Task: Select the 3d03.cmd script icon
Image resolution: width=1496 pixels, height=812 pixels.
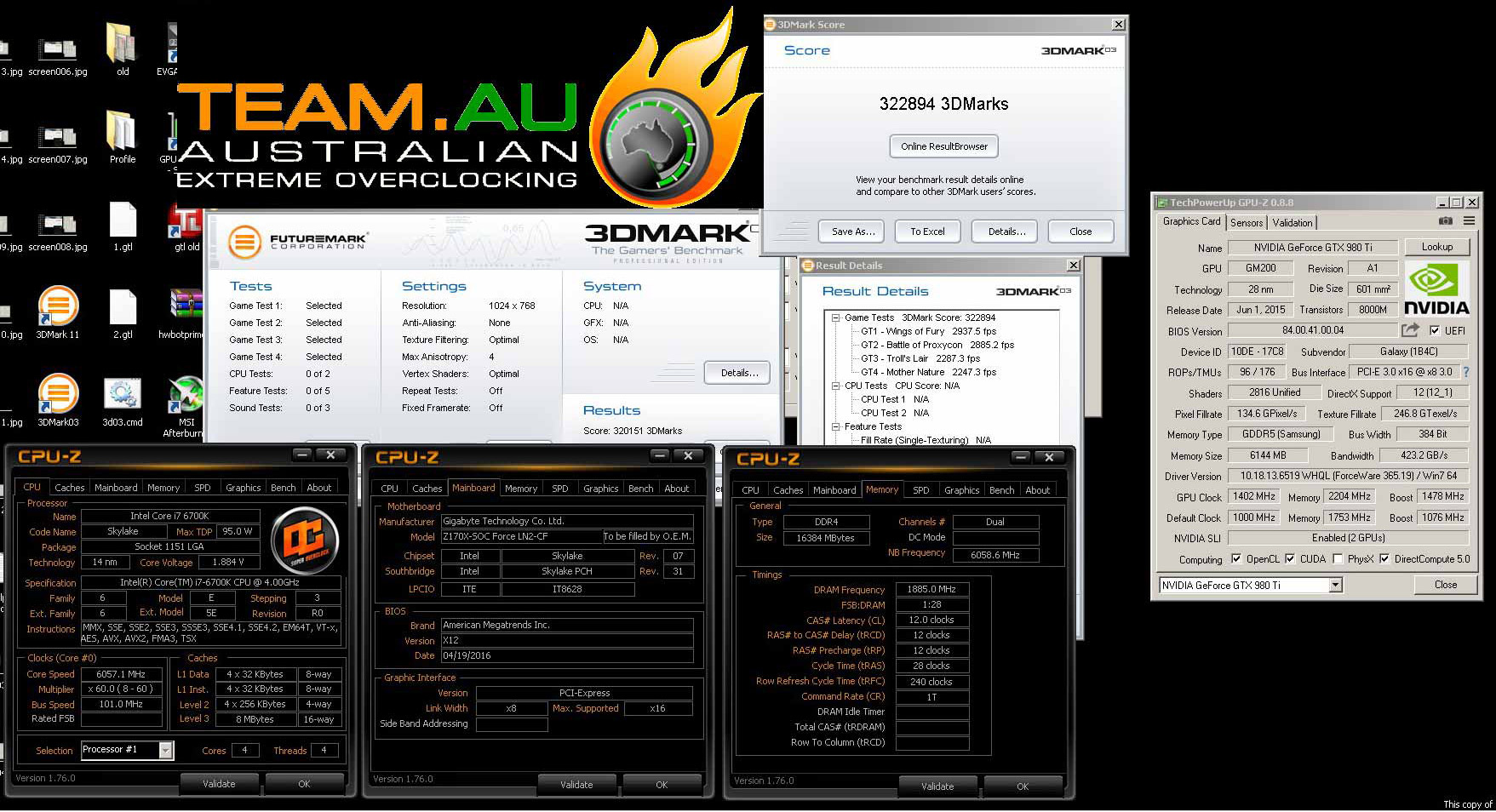Action: pyautogui.click(x=123, y=402)
